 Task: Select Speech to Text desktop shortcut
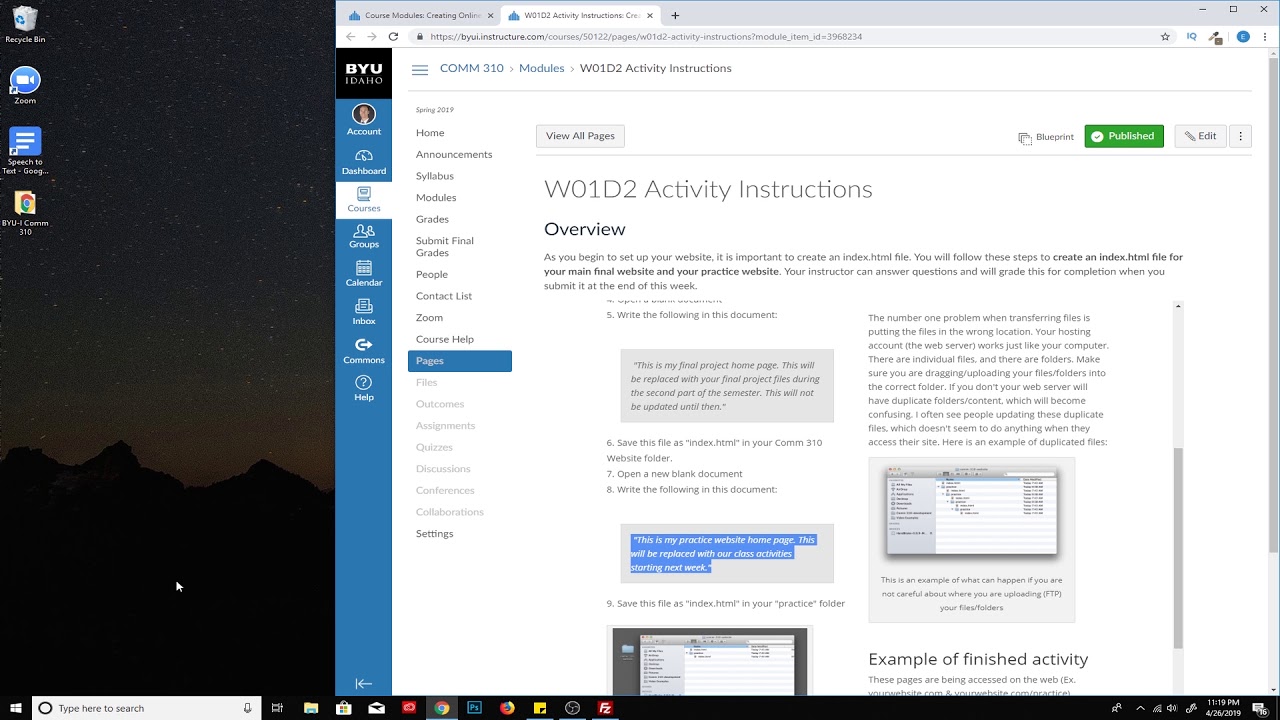pyautogui.click(x=25, y=151)
